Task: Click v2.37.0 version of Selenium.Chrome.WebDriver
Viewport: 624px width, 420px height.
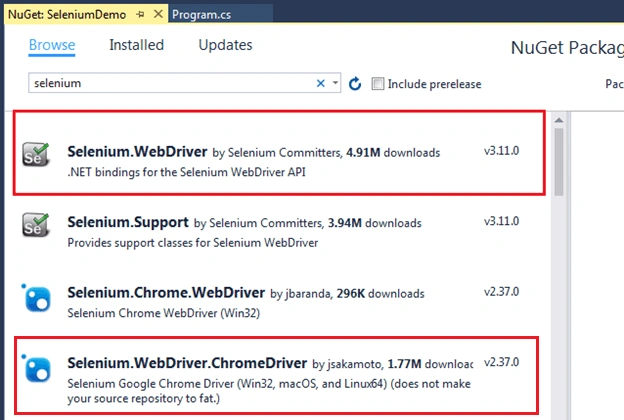Action: pyautogui.click(x=501, y=291)
